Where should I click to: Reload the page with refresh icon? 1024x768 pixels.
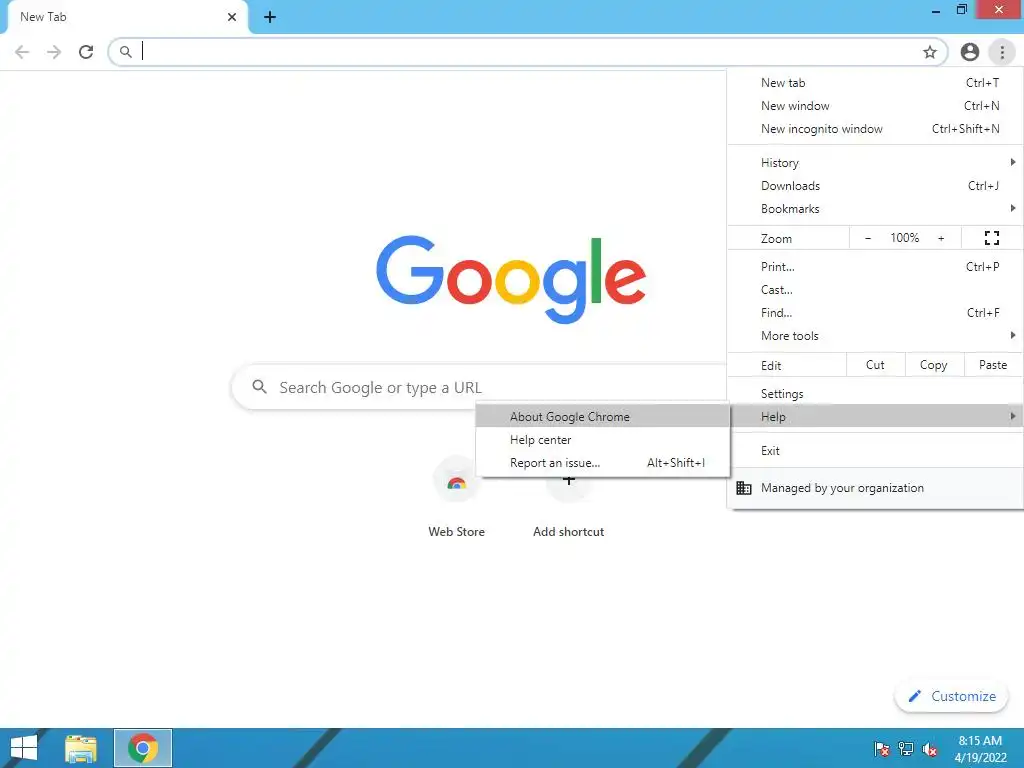pos(86,52)
